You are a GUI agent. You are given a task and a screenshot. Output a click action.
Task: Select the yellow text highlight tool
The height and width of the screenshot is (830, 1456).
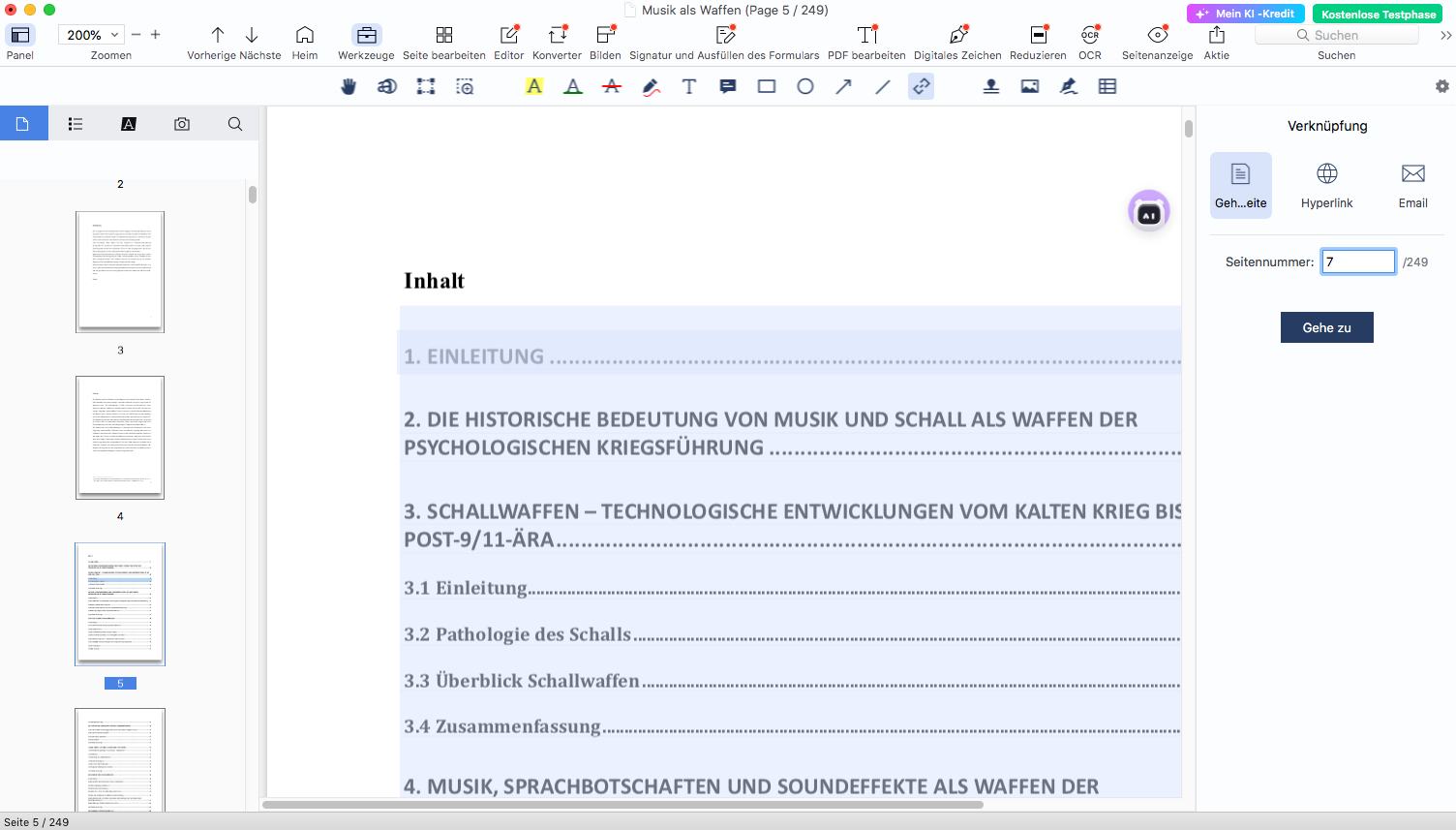click(x=534, y=86)
